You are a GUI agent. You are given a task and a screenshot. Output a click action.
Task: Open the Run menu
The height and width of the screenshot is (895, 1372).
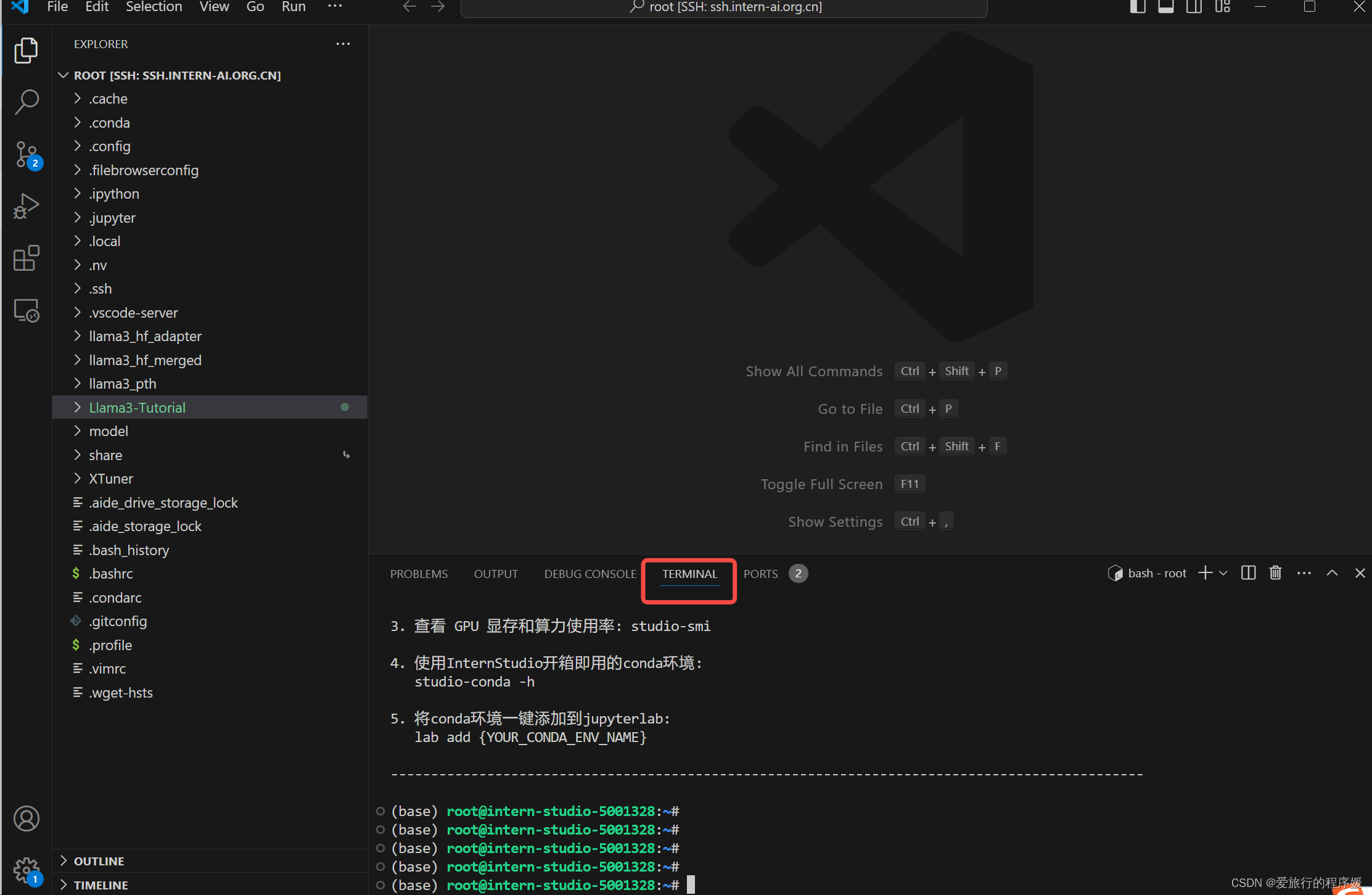(x=294, y=7)
